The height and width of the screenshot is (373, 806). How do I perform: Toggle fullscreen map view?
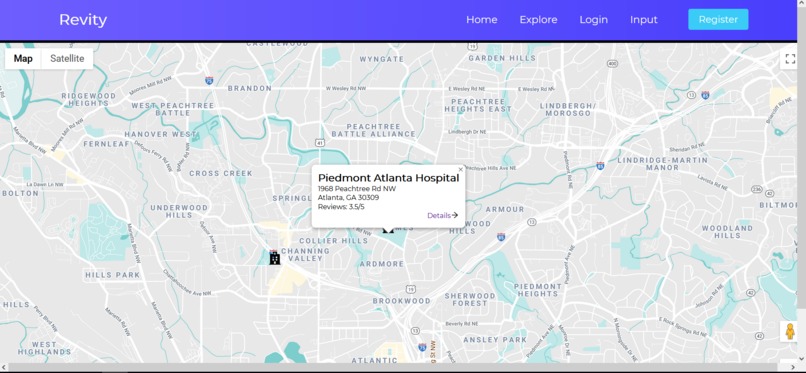[x=790, y=59]
